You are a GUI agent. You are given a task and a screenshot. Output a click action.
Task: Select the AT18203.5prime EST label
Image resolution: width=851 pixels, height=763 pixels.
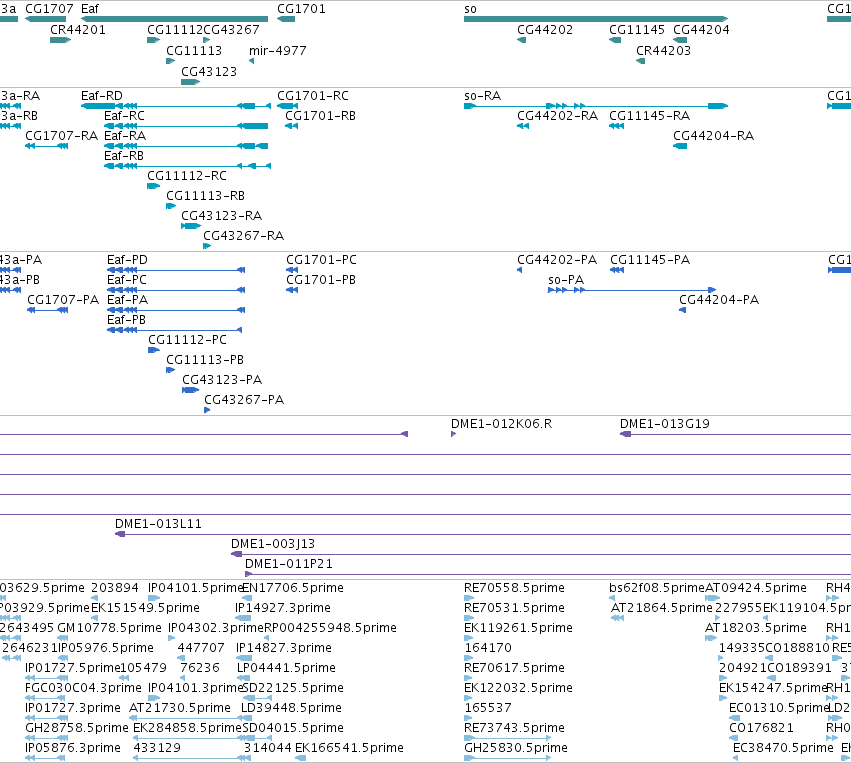755,628
